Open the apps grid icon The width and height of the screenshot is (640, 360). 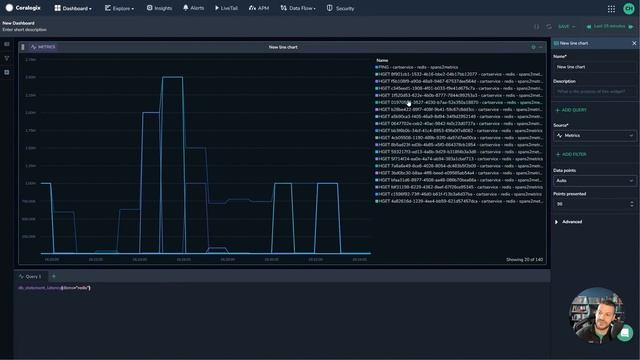tap(611, 9)
